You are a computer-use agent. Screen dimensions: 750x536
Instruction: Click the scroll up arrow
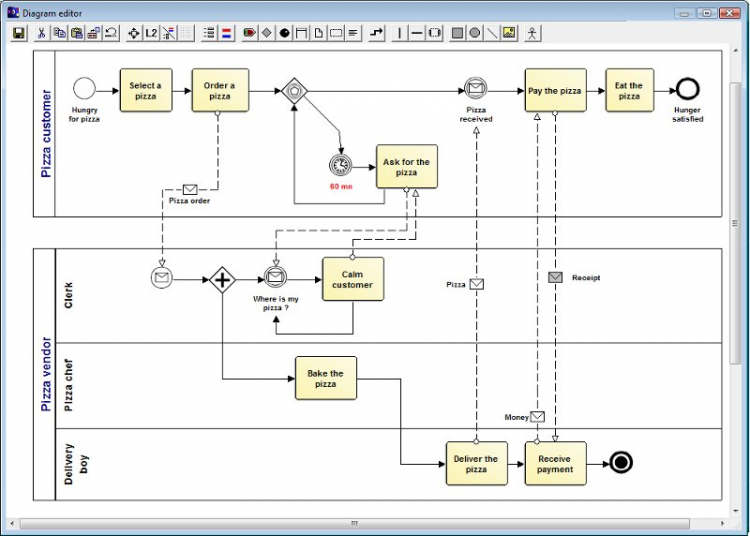(x=736, y=50)
